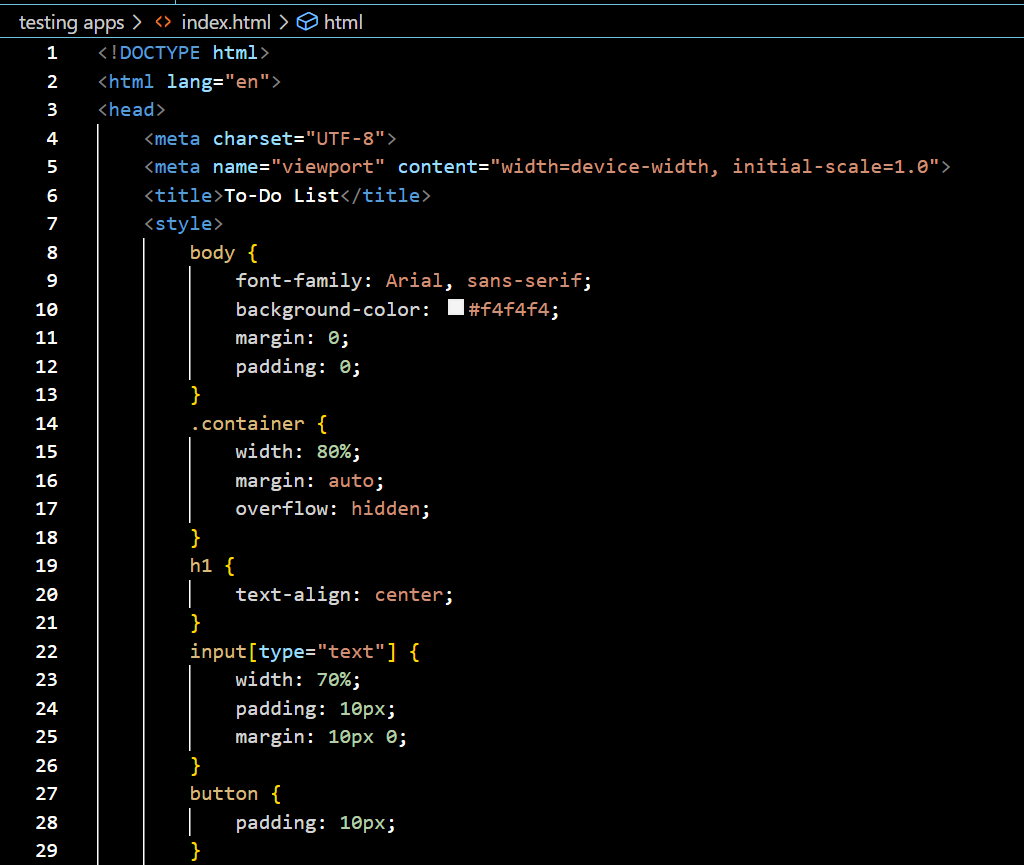The image size is (1024, 865).
Task: Expand chevron after 'testing apps' breadcrumb
Action: click(x=136, y=23)
